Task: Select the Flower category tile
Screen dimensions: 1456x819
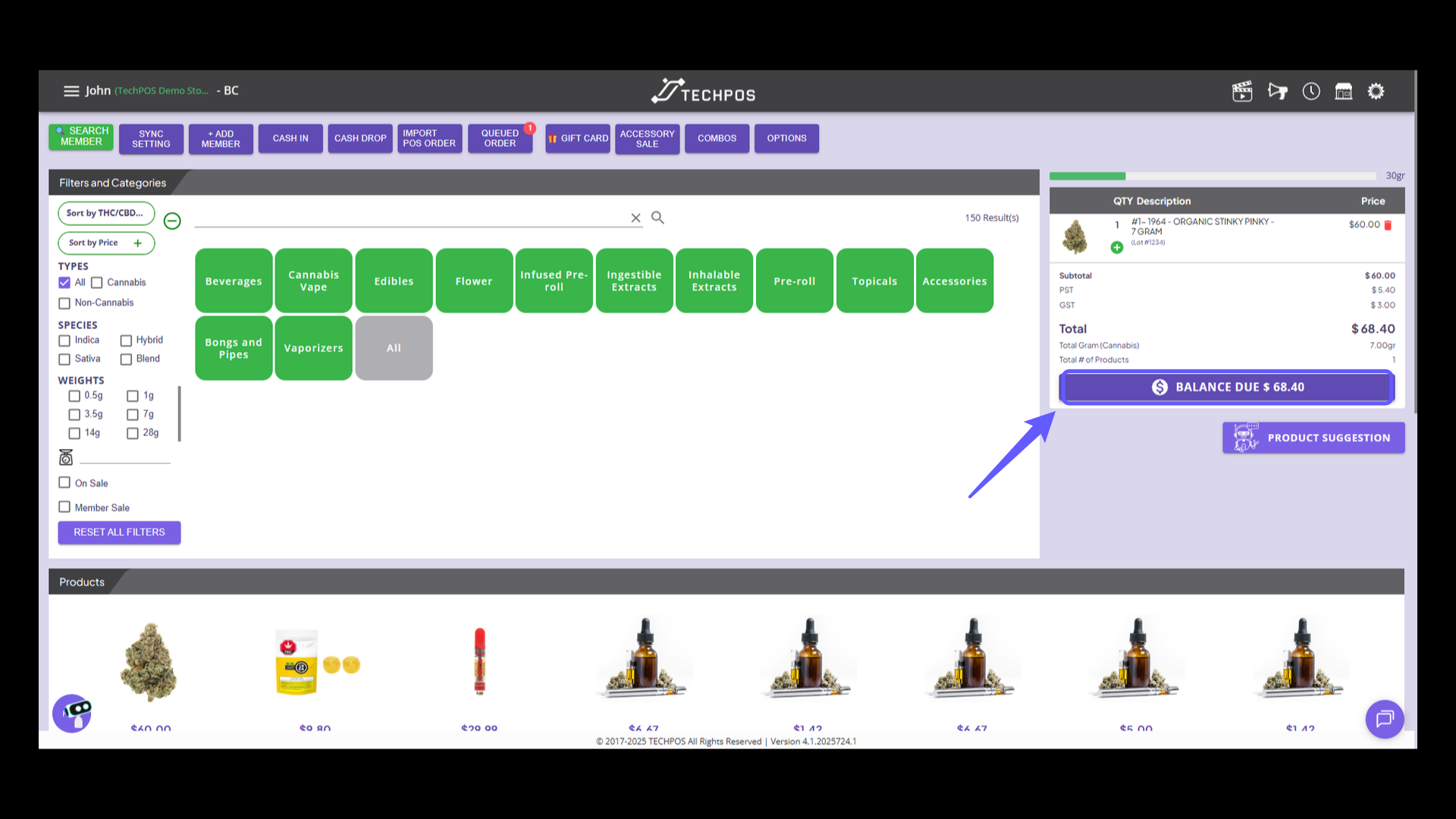Action: (x=474, y=281)
